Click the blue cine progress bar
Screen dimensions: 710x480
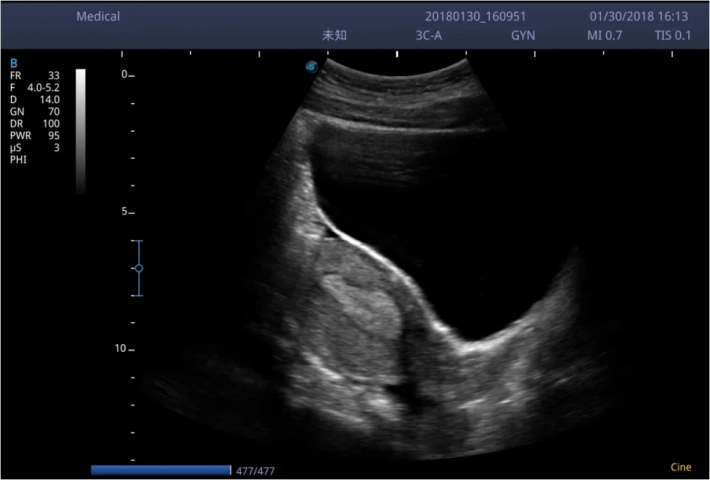(x=160, y=469)
